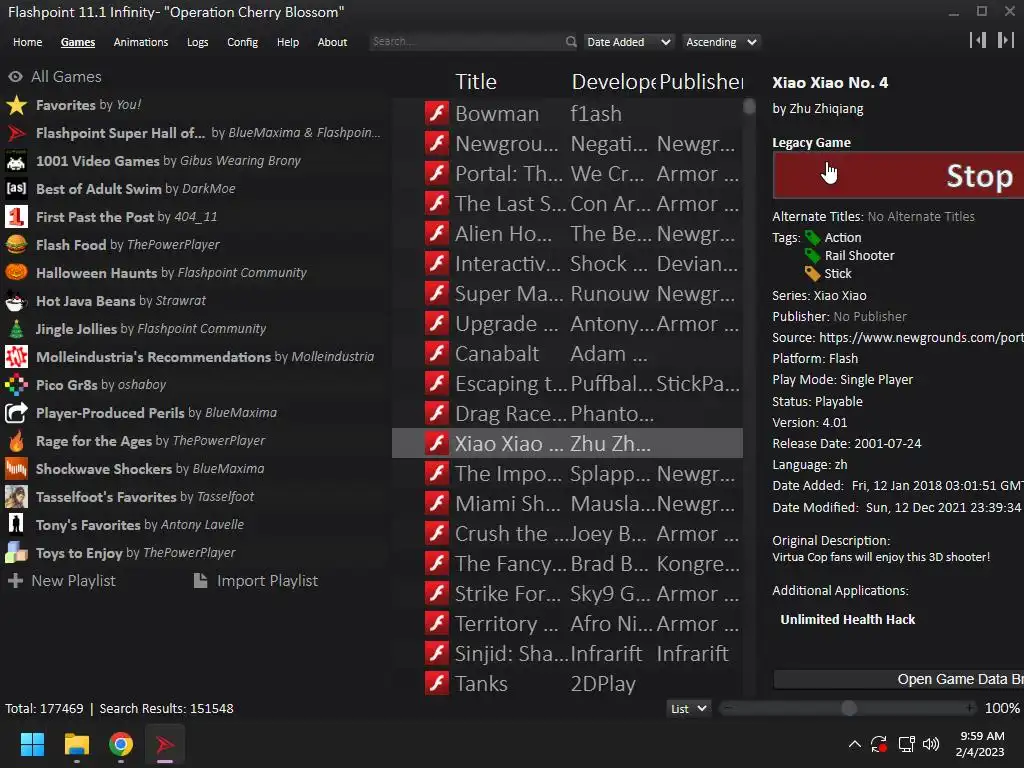Open the Logs tab
This screenshot has height=768, width=1024.
[197, 42]
